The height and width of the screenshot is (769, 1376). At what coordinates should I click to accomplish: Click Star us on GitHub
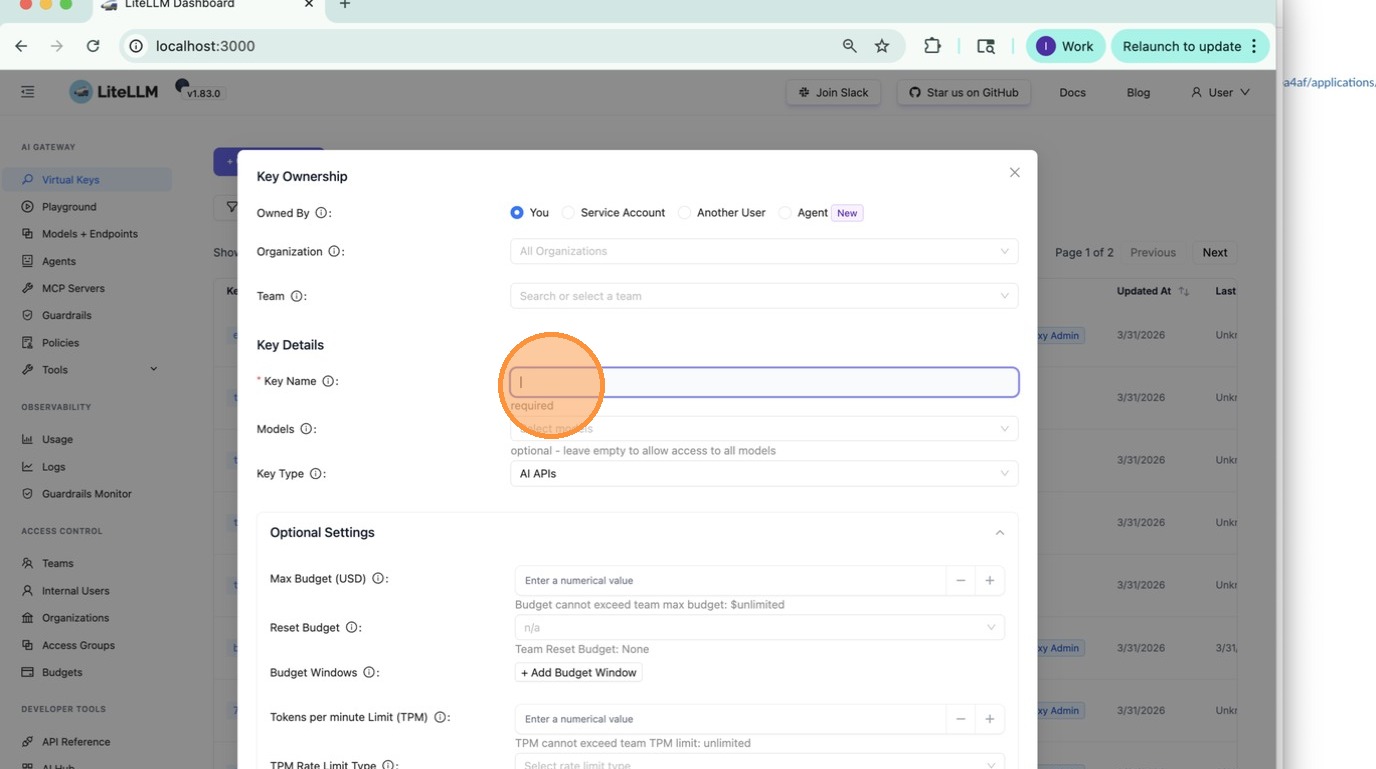[x=963, y=92]
